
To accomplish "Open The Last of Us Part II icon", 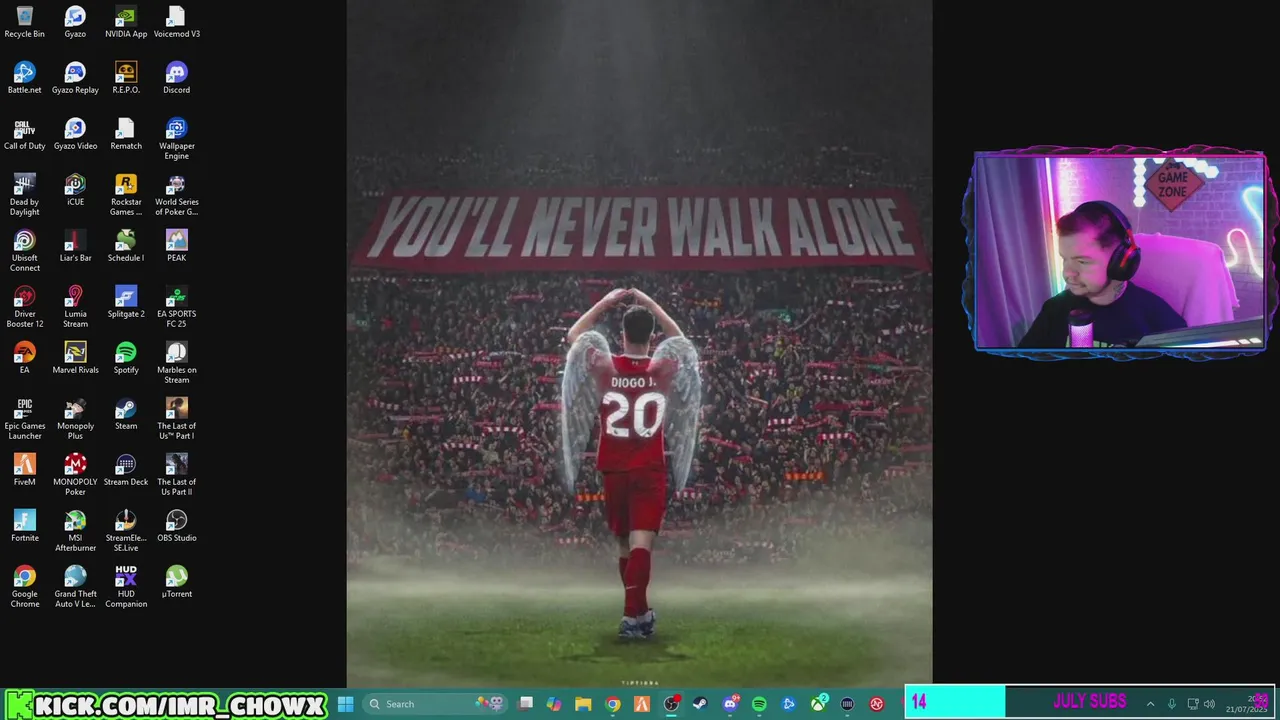I will pos(176,475).
